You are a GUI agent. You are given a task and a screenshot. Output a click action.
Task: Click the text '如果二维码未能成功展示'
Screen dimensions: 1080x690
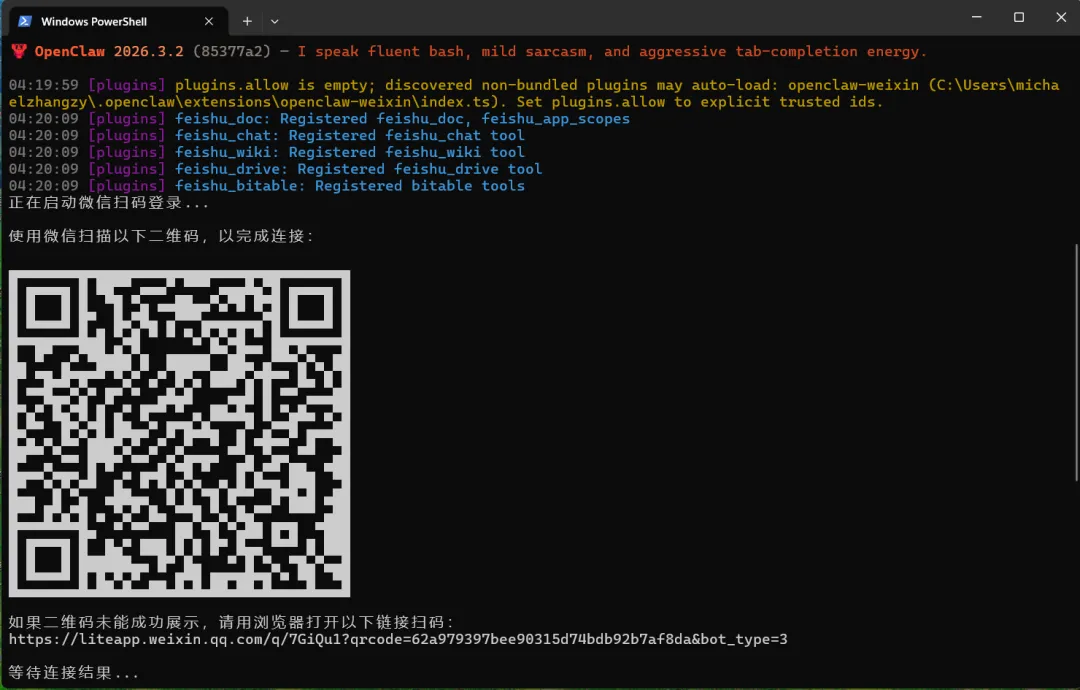(105, 622)
